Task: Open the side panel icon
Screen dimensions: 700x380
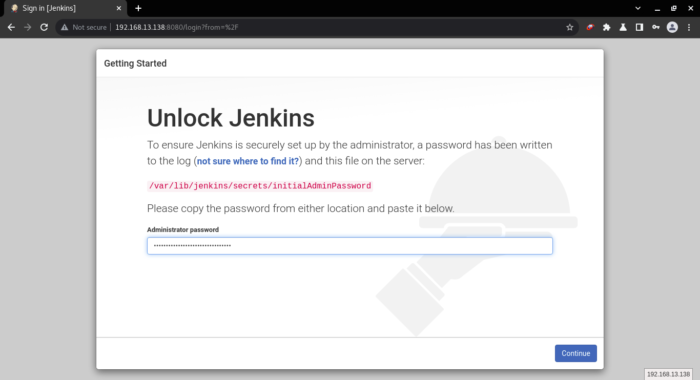Action: pyautogui.click(x=639, y=27)
